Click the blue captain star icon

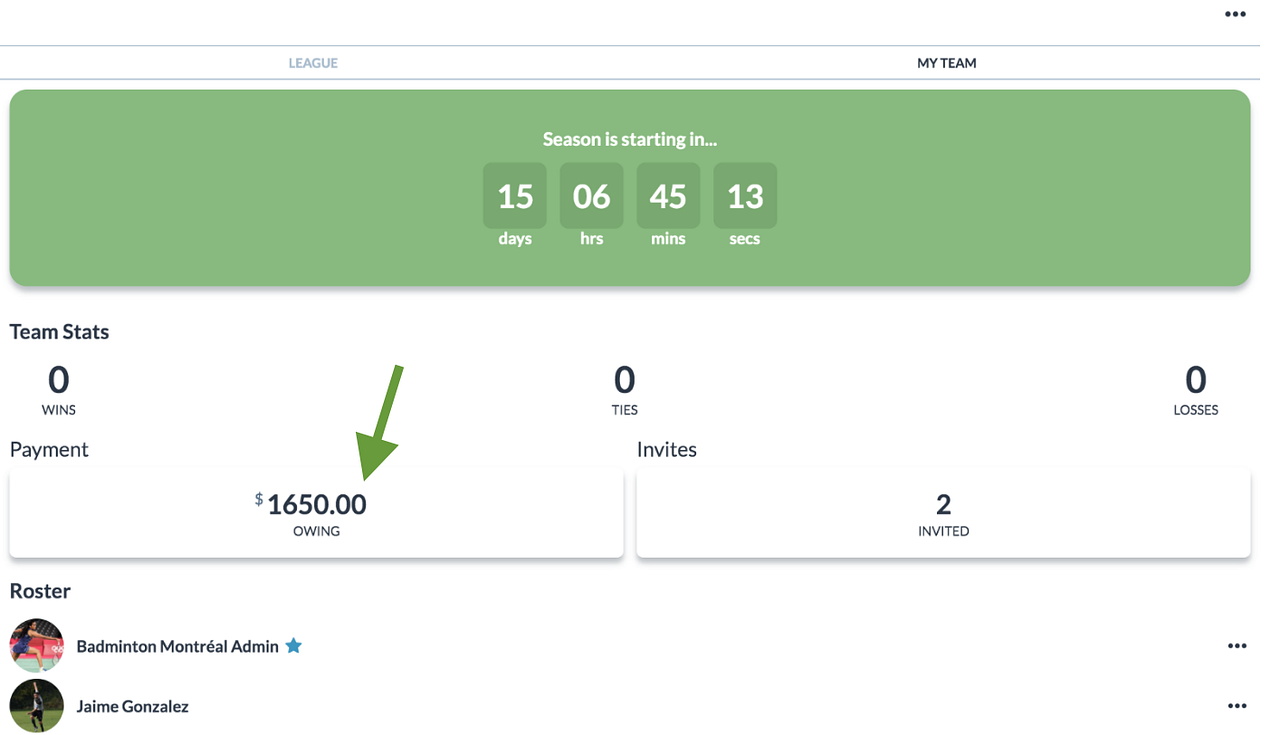click(294, 646)
